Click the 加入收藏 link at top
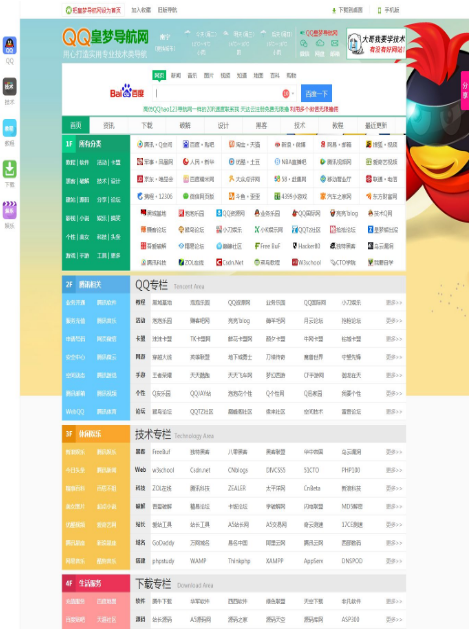This screenshot has width=471, height=629. pyautogui.click(x=141, y=10)
